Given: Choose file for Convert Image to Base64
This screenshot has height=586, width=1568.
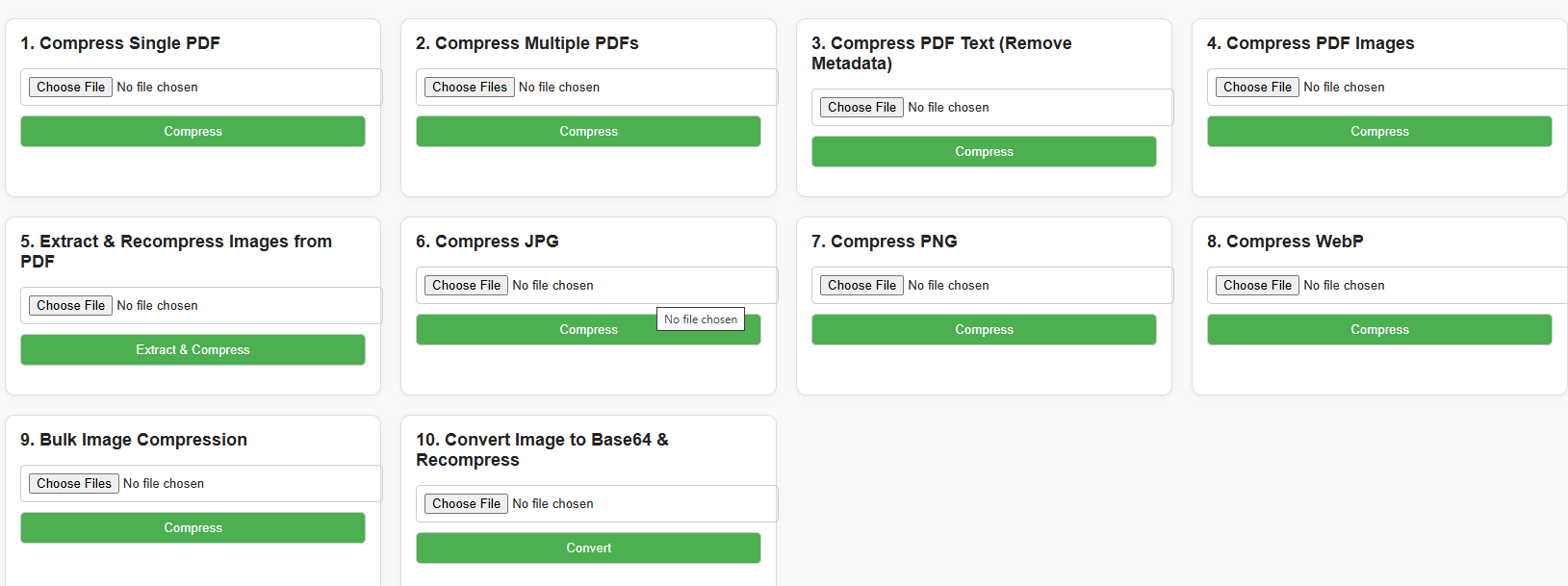Looking at the screenshot, I should (x=466, y=503).
